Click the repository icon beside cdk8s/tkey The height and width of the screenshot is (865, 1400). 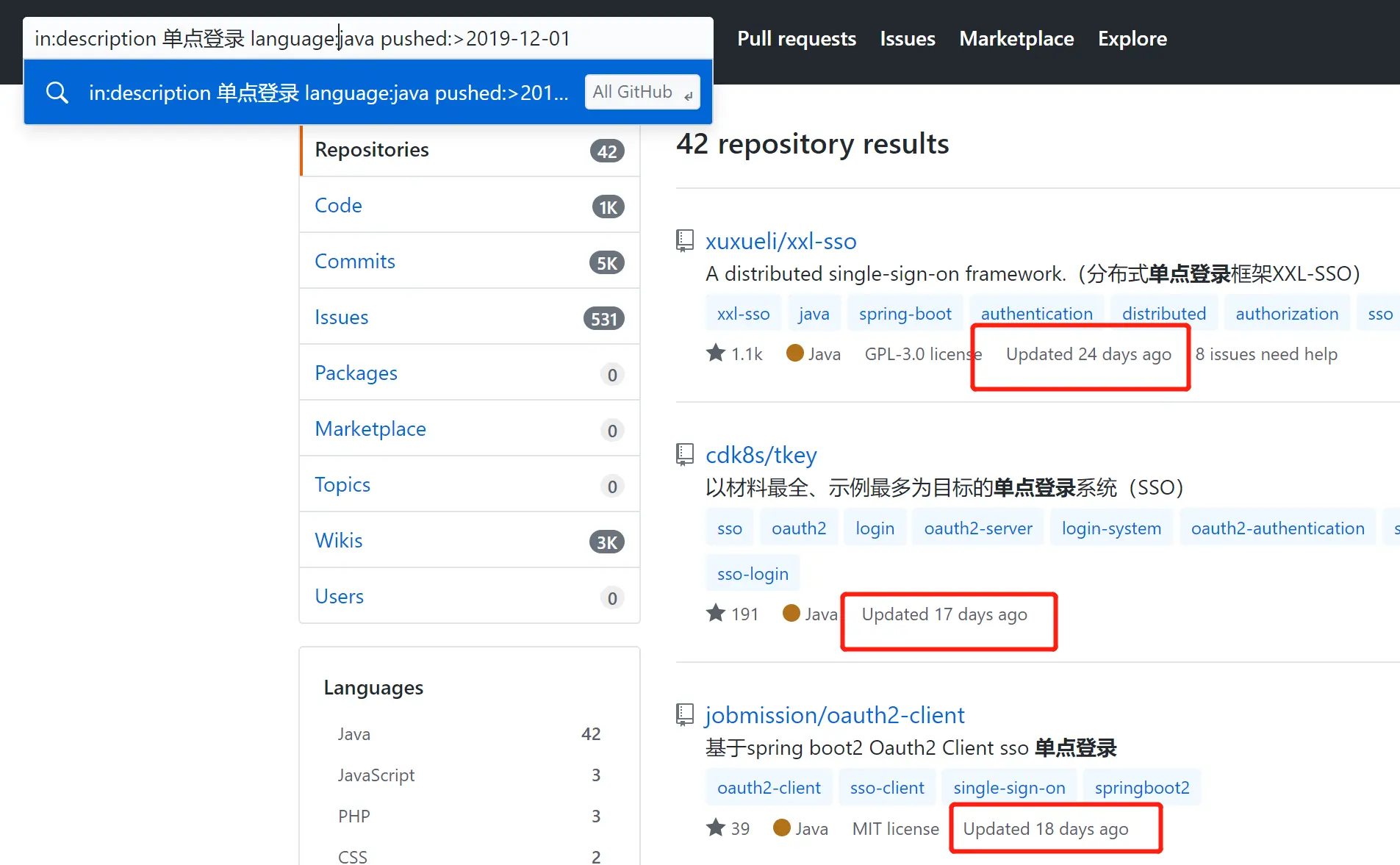point(685,455)
